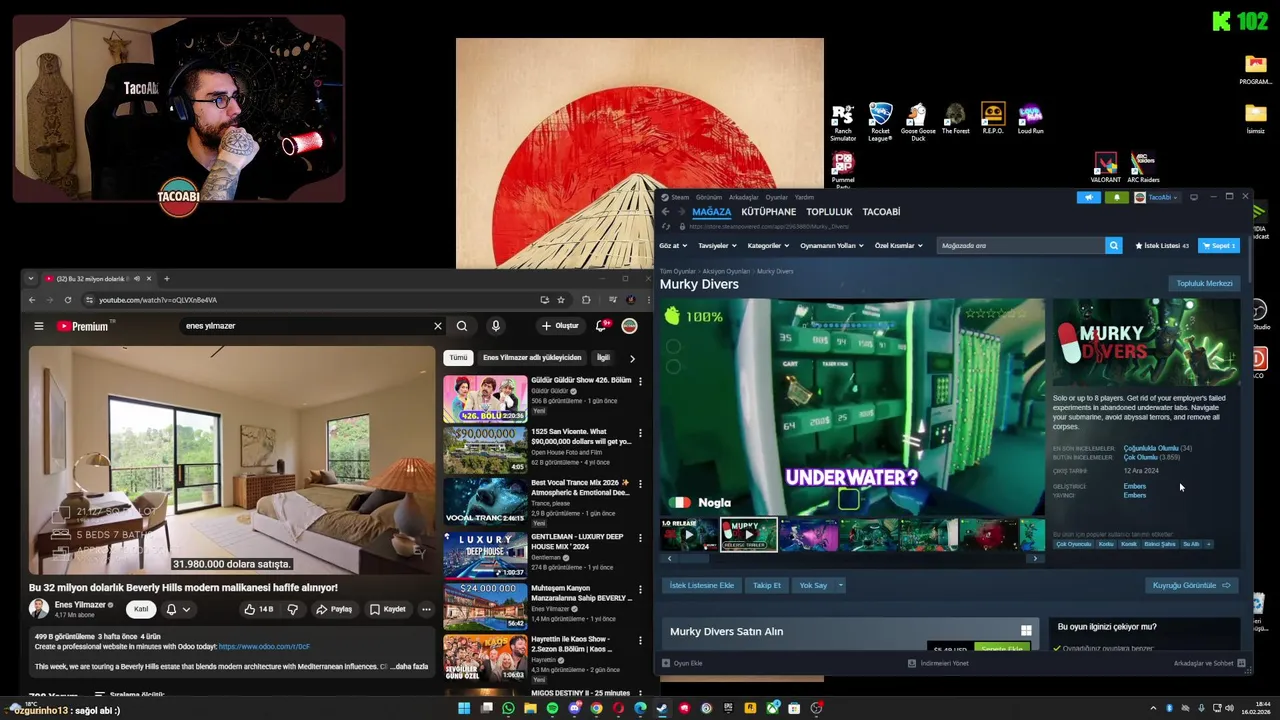Image resolution: width=1280 pixels, height=720 pixels.
Task: Like the Enes Yilmazer video
Action: click(258, 609)
